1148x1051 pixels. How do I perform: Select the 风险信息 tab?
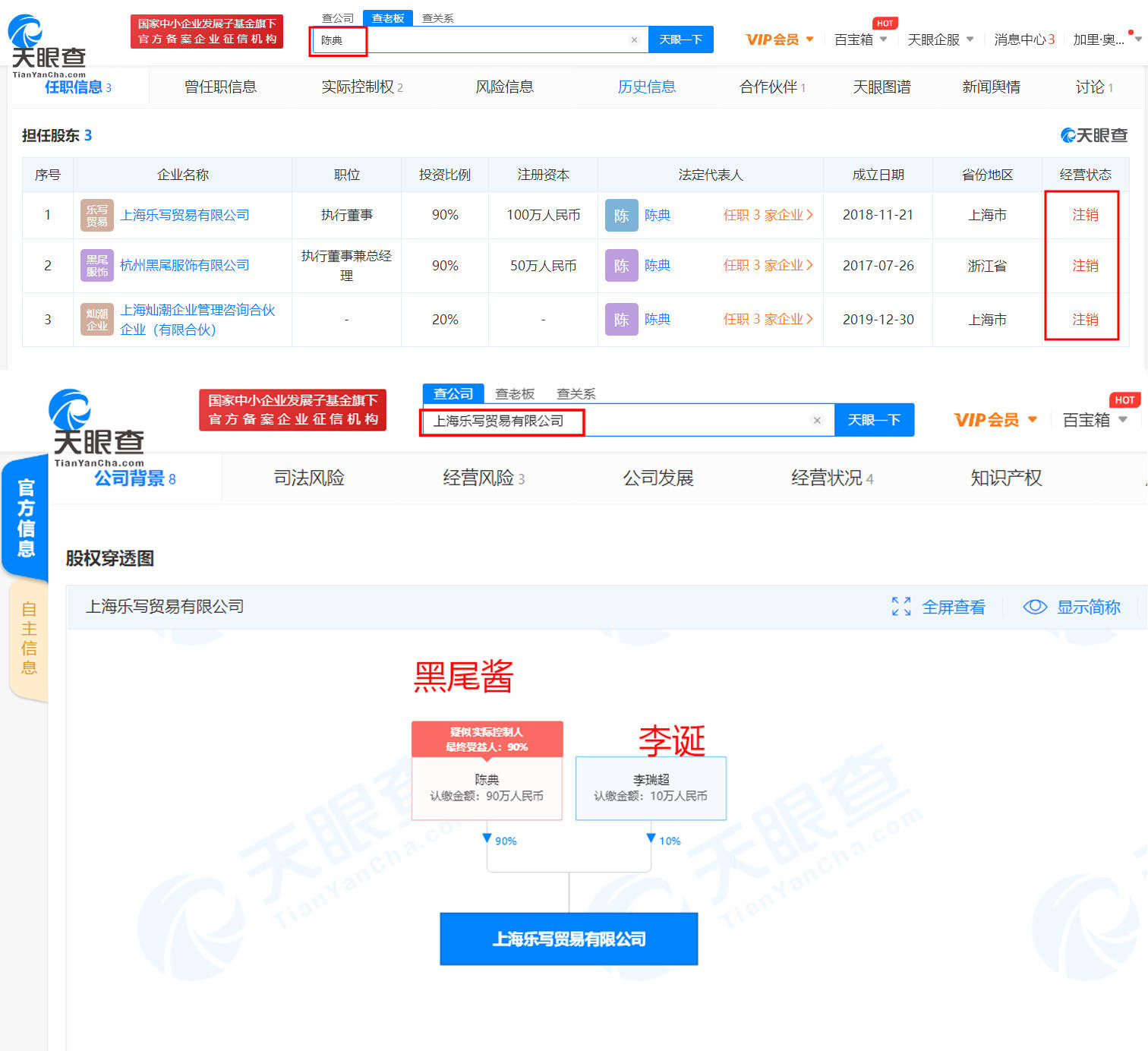[x=504, y=87]
